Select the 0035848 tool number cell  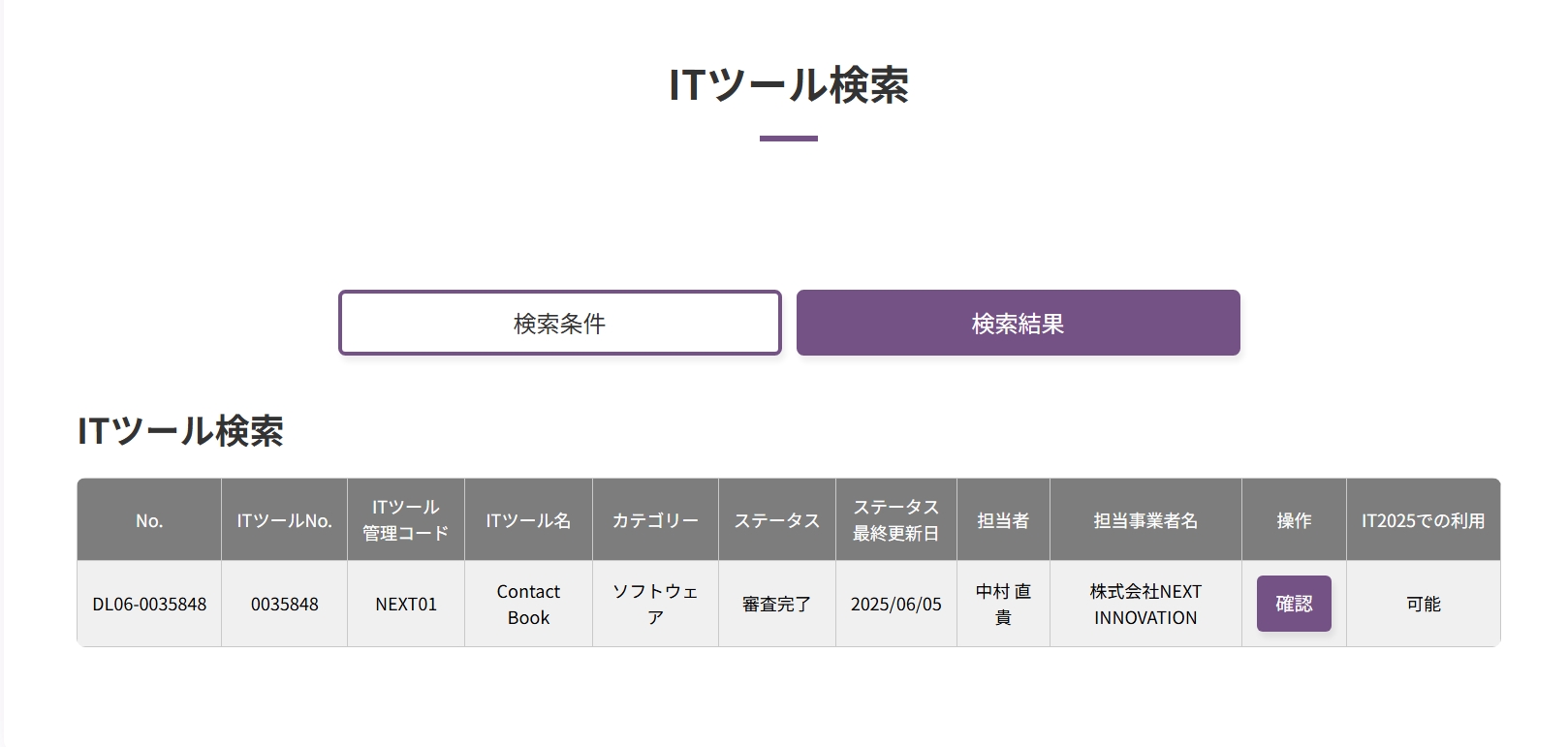tap(285, 604)
